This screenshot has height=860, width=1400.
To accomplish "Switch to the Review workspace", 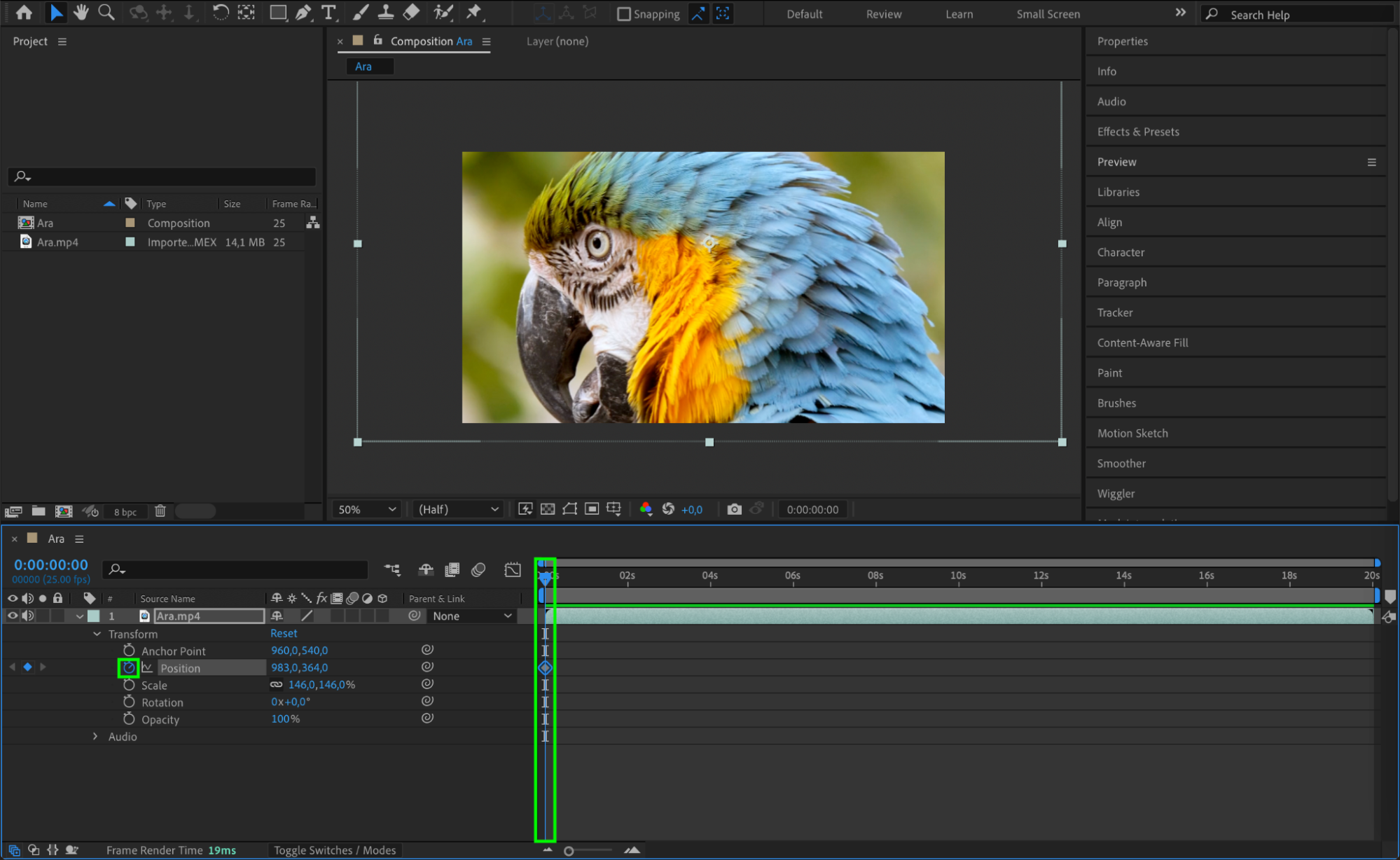I will pyautogui.click(x=883, y=14).
